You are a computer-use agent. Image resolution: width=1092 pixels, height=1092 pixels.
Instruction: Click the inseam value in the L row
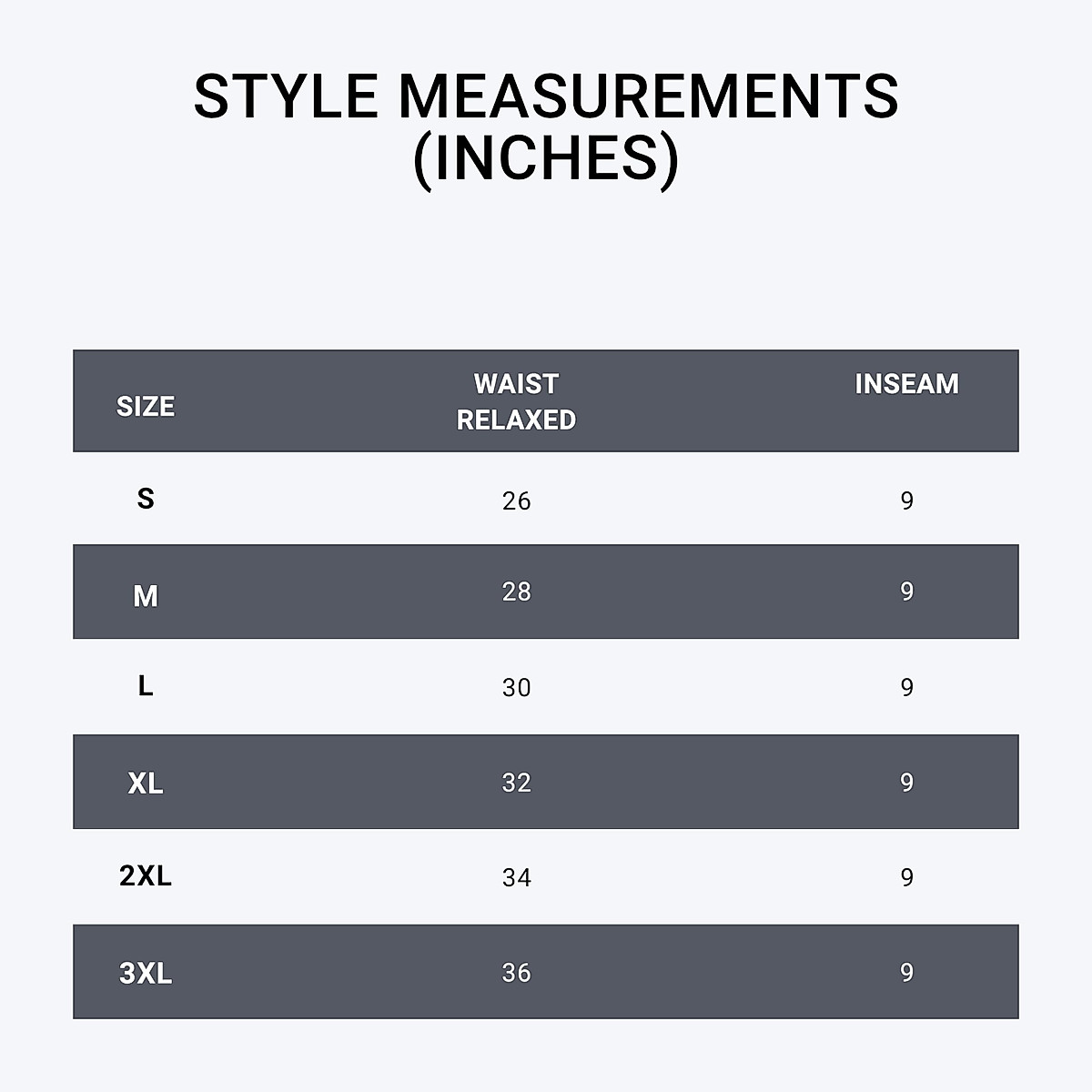(906, 687)
